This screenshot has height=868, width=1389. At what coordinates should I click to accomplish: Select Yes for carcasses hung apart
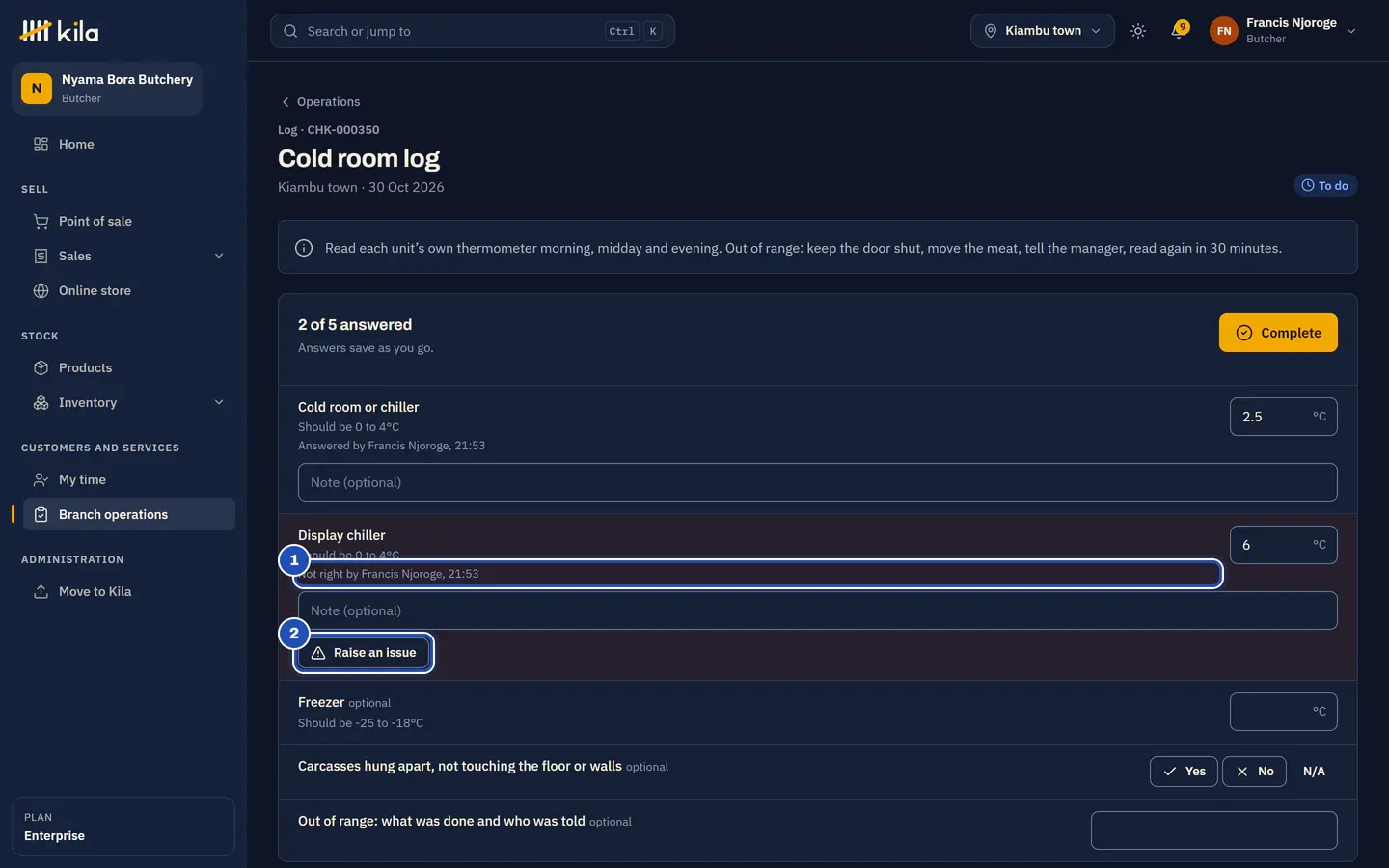(x=1184, y=772)
